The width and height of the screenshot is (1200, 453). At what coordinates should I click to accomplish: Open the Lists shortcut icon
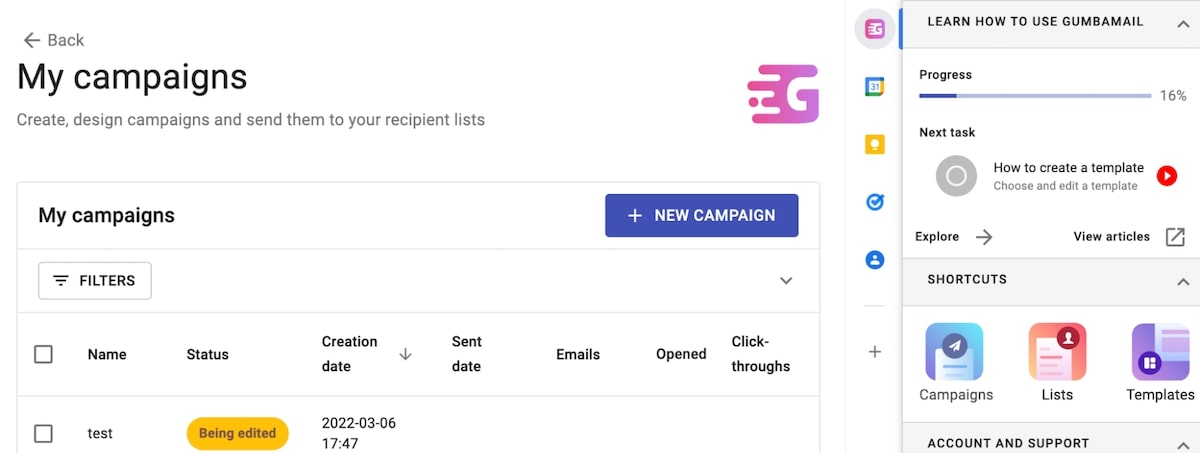[x=1057, y=352]
